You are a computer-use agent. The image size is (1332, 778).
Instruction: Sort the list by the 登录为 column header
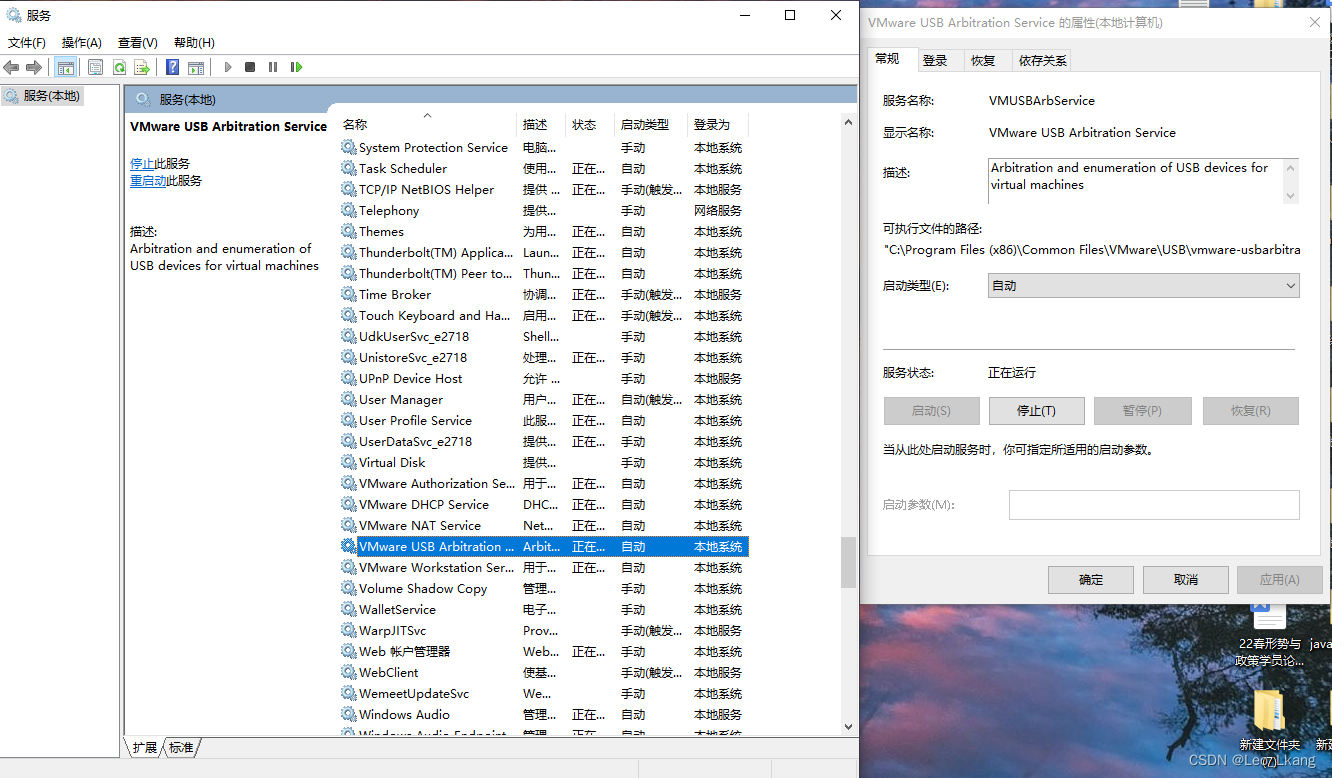click(717, 125)
